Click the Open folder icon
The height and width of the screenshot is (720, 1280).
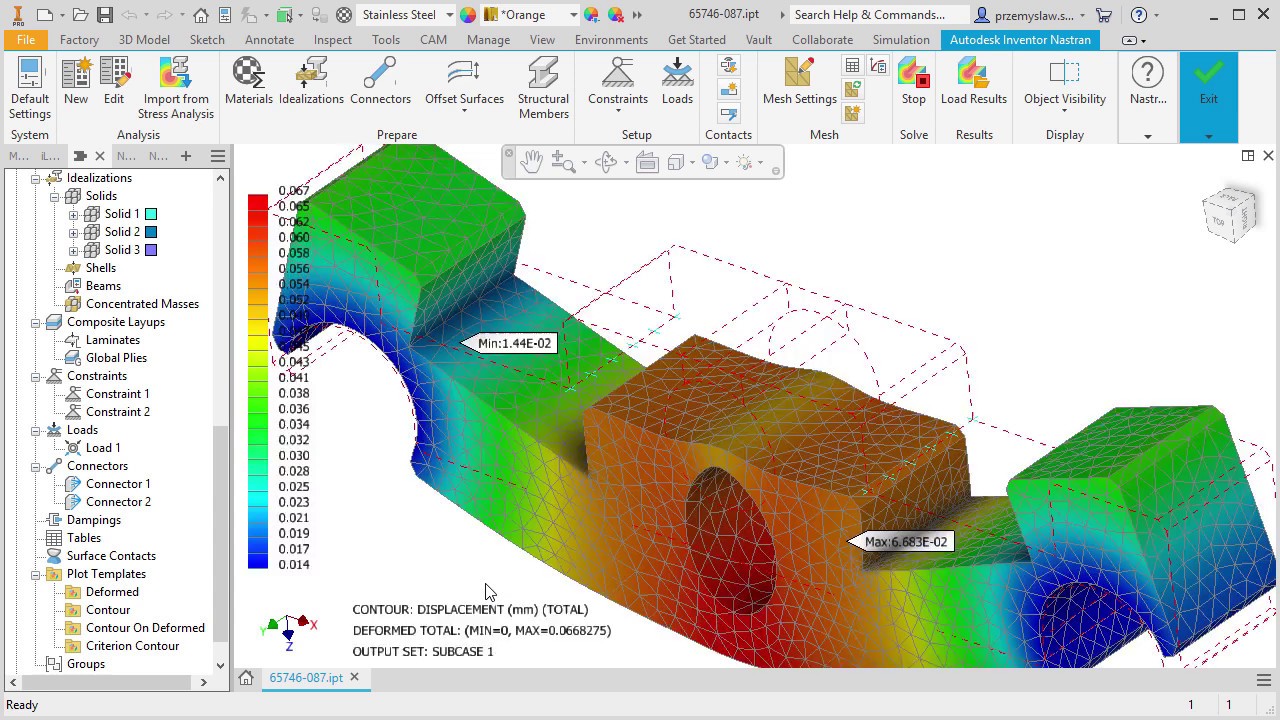pos(80,15)
